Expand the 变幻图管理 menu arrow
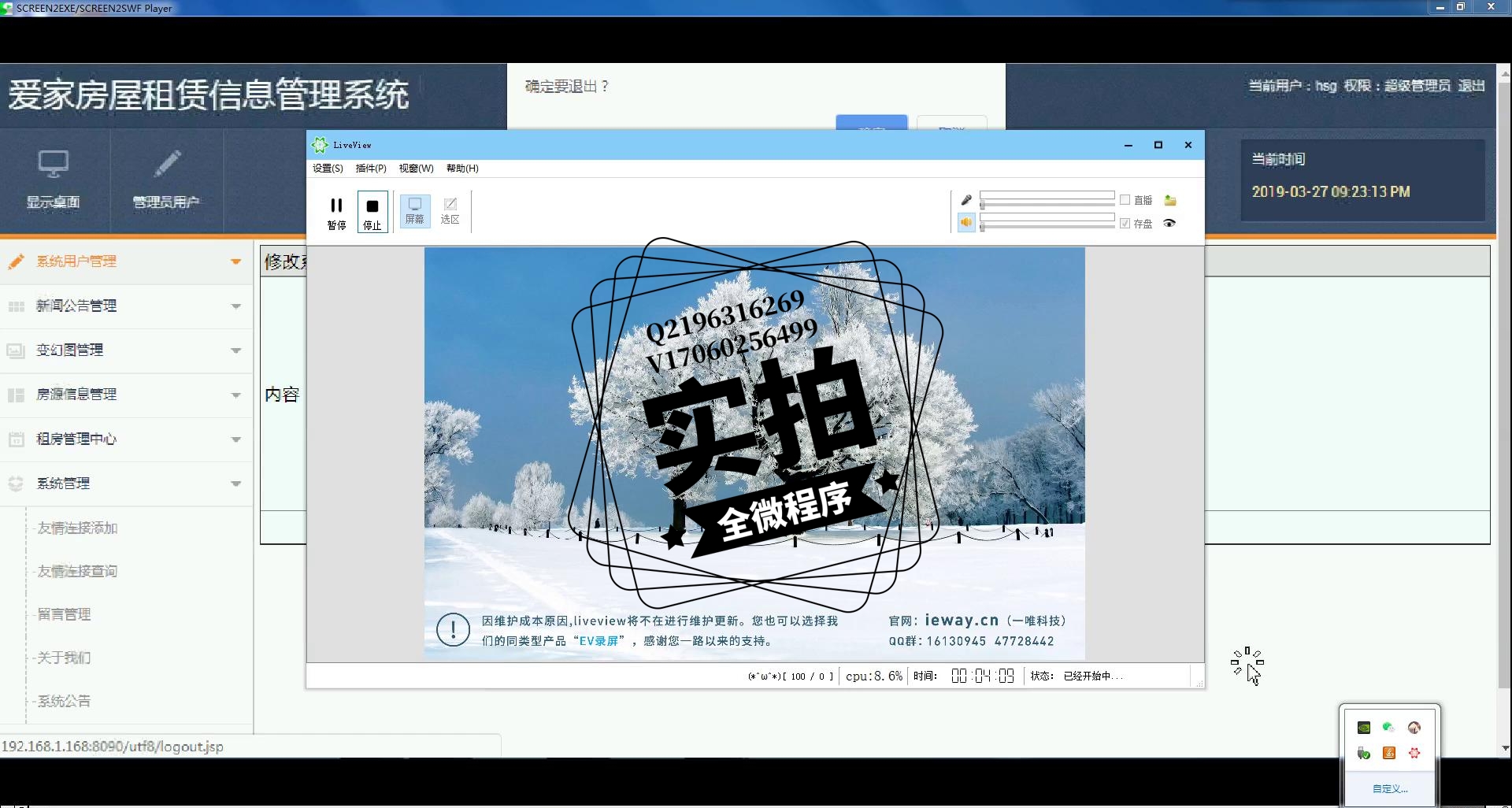Viewport: 1512px width, 808px height. [235, 350]
